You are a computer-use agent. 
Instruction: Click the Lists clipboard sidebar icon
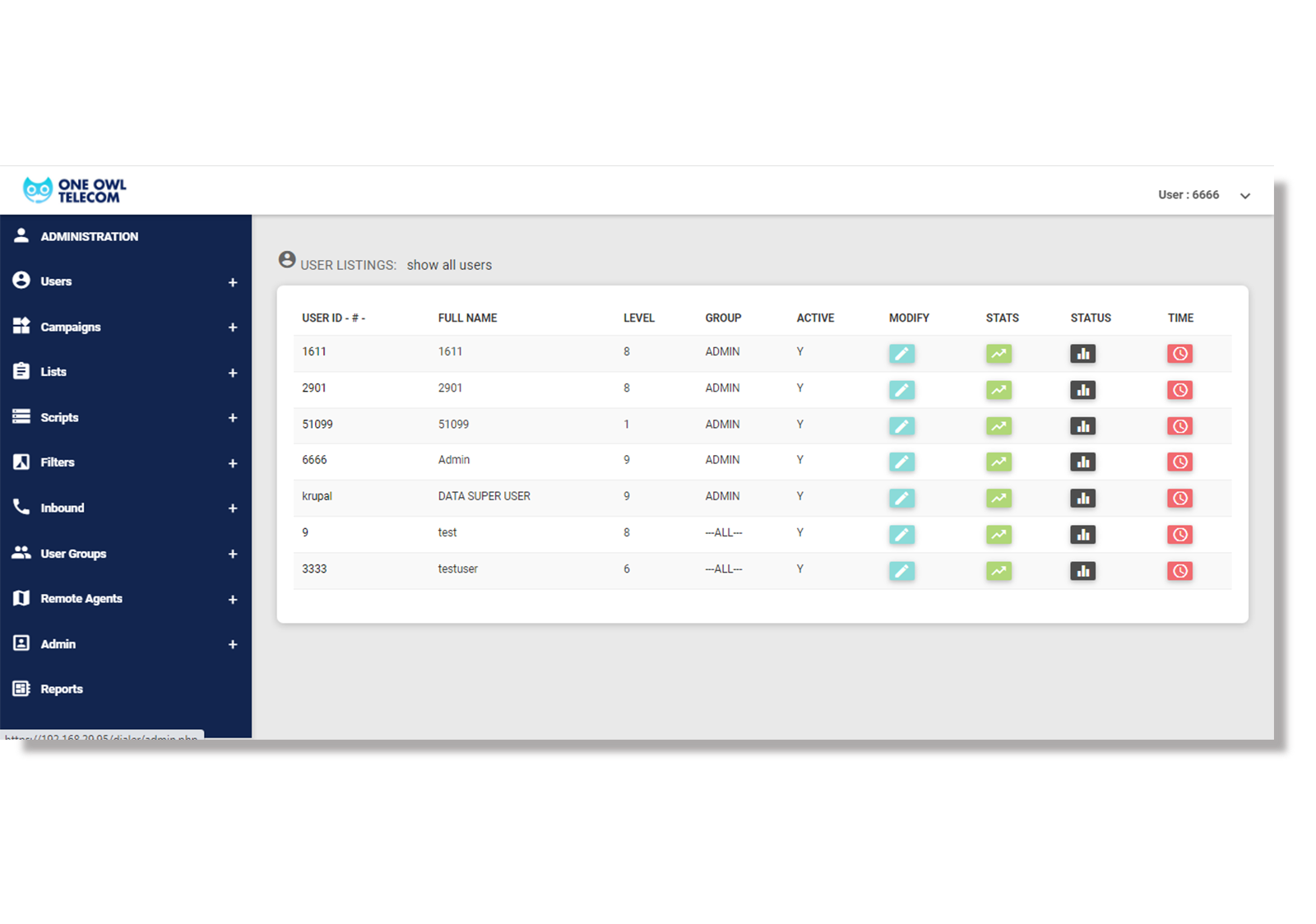[21, 371]
